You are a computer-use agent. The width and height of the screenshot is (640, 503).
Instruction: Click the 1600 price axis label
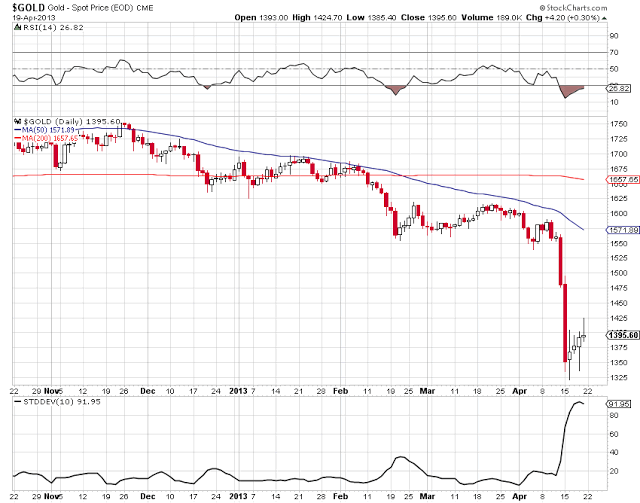[619, 213]
